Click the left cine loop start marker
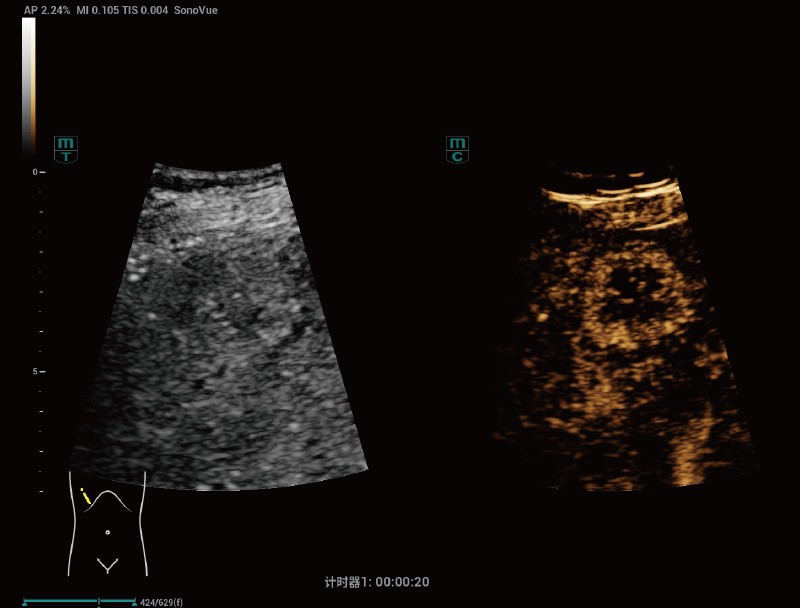Image resolution: width=800 pixels, height=608 pixels. pos(24,602)
